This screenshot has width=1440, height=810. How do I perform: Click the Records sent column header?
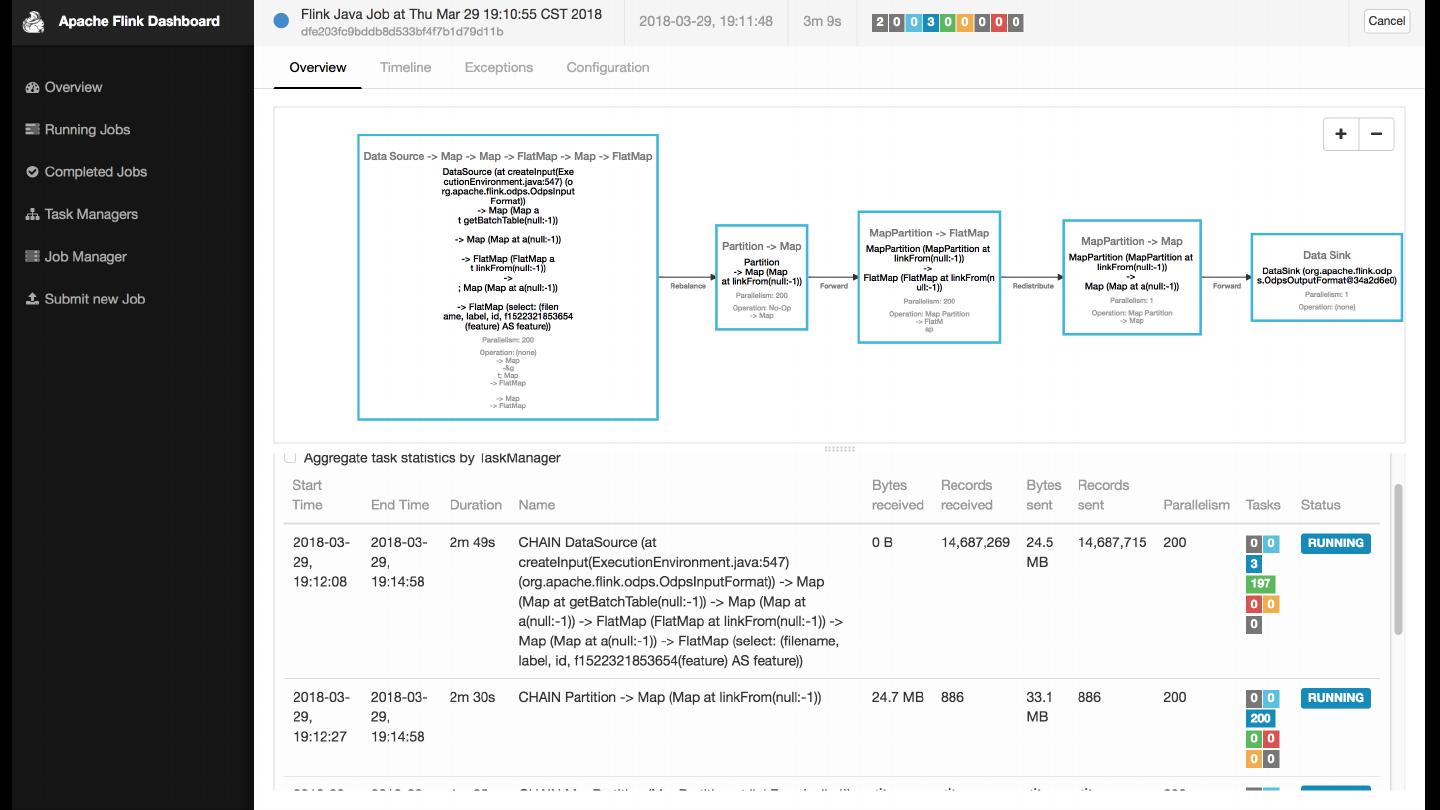pyautogui.click(x=1104, y=495)
